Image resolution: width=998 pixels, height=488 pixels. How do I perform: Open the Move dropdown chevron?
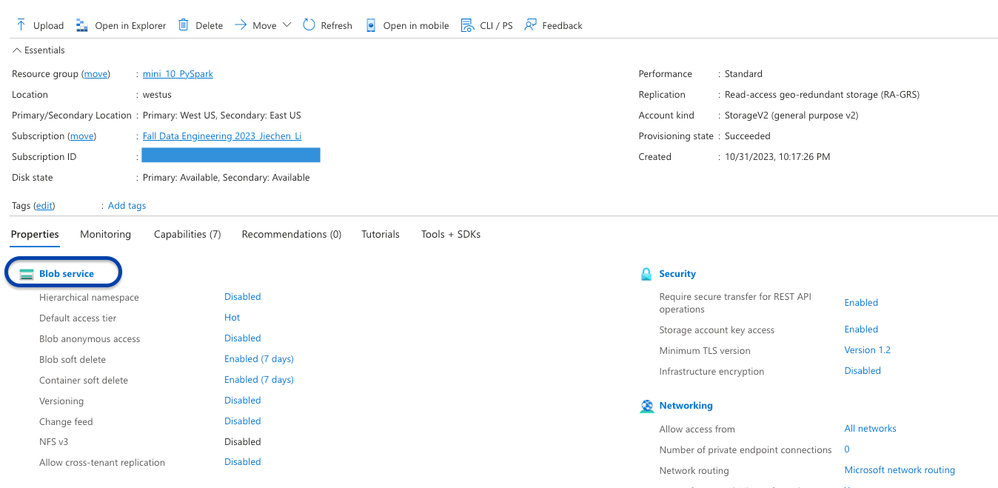click(286, 25)
